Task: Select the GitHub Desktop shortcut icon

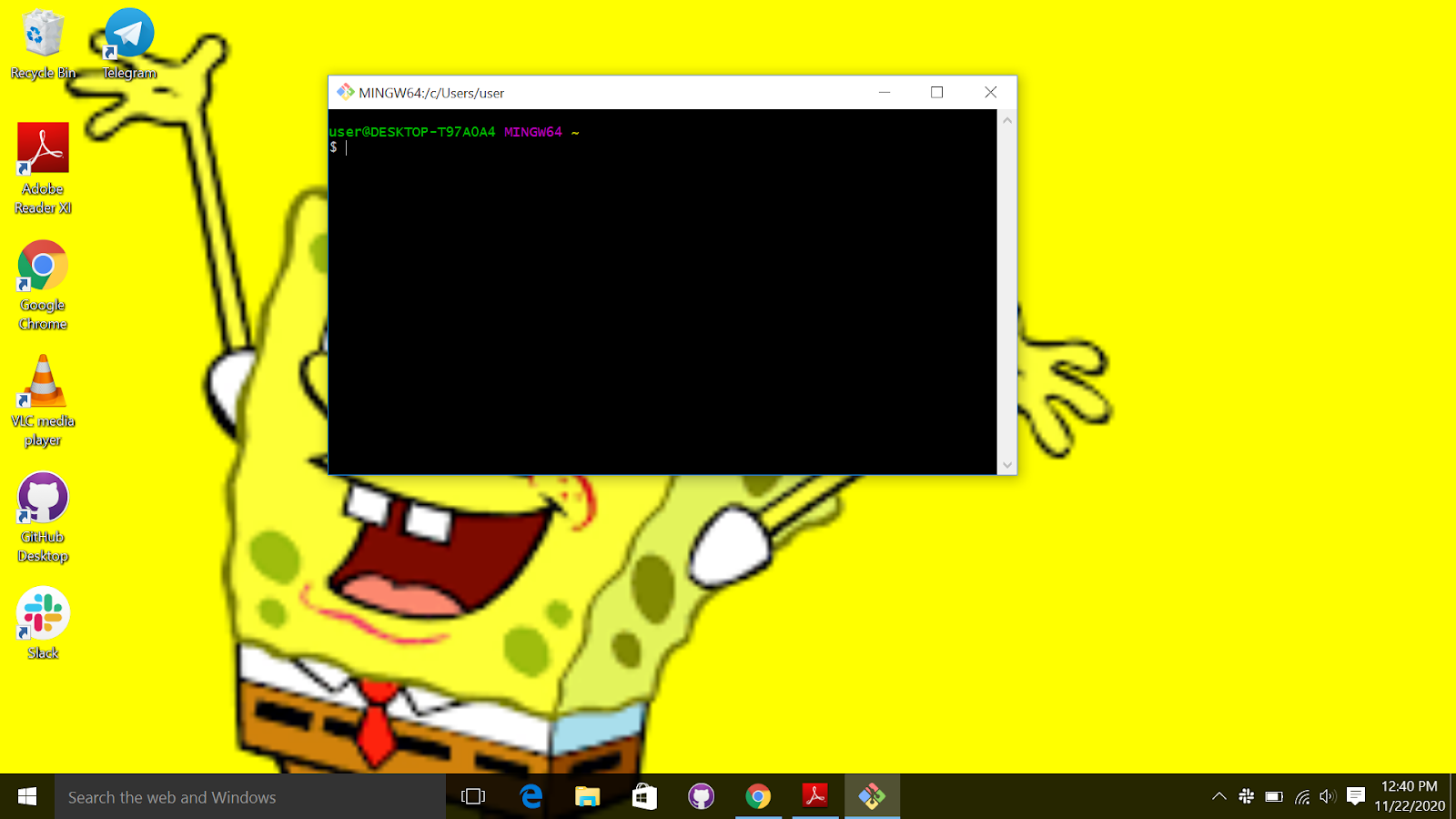Action: [x=43, y=518]
